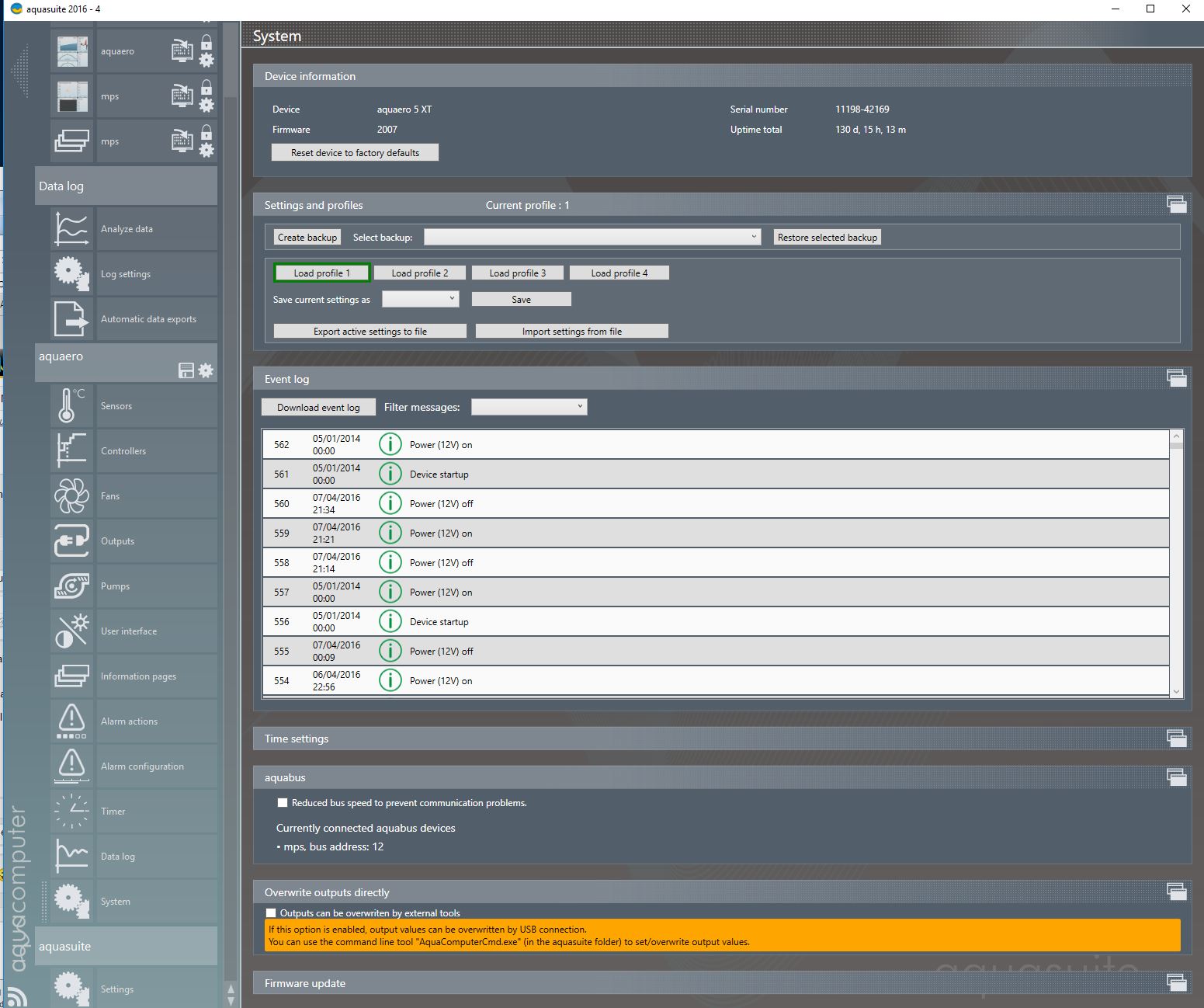Expand the Filter messages dropdown
Screen dimensions: 1204x1008
click(529, 407)
